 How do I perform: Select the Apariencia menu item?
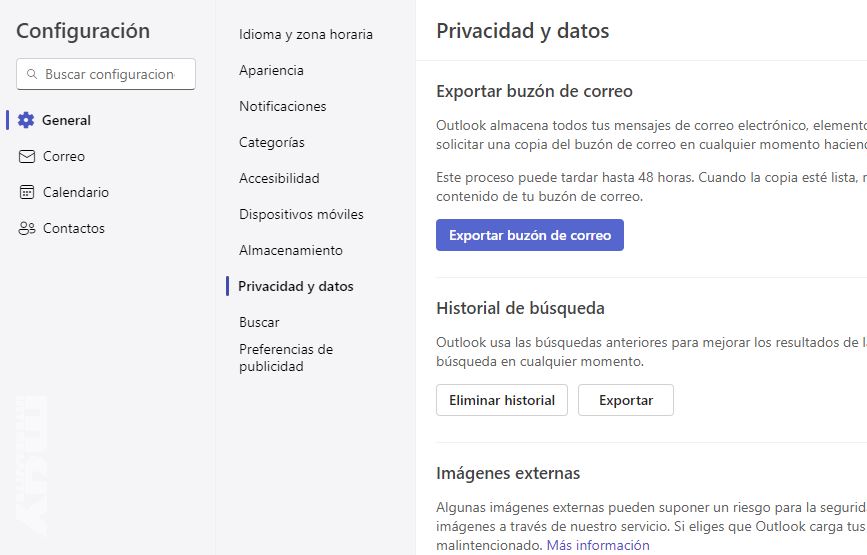(x=271, y=70)
